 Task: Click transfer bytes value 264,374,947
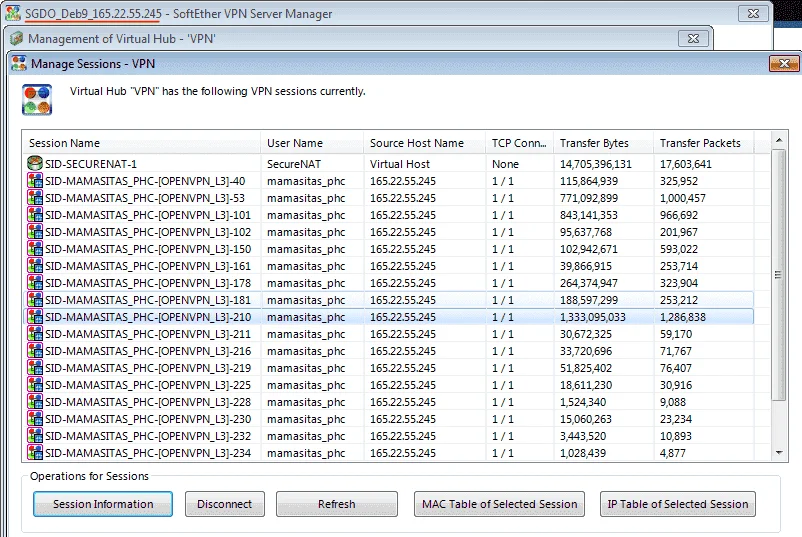[589, 283]
